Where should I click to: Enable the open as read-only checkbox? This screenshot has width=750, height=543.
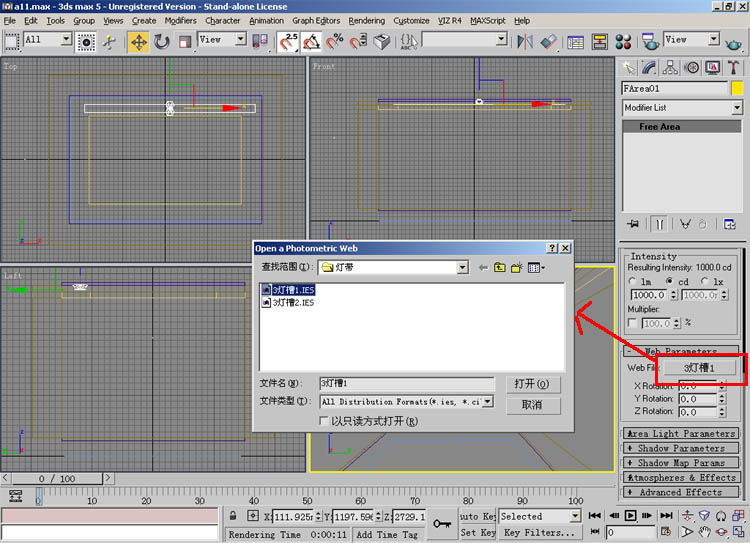pyautogui.click(x=323, y=421)
